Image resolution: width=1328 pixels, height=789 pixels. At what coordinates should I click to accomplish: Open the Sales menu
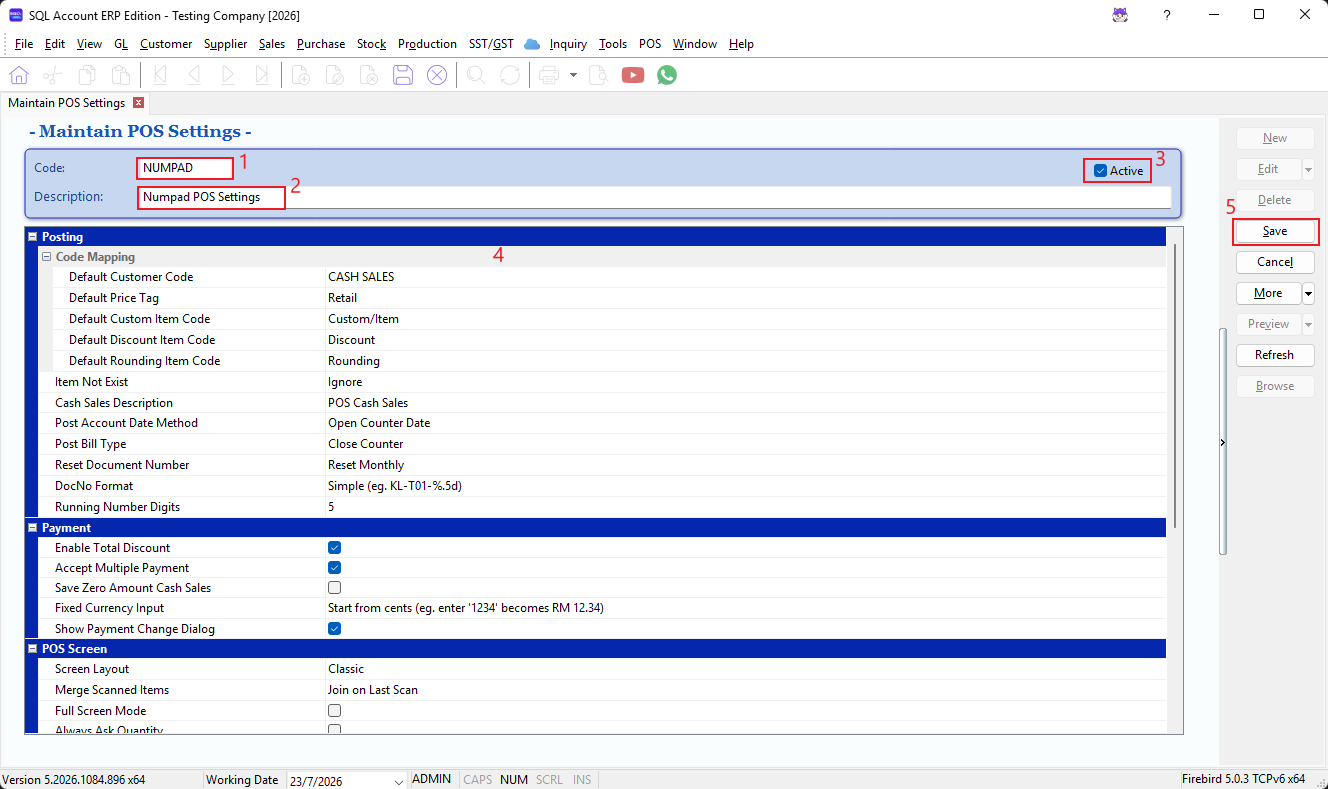[x=272, y=44]
